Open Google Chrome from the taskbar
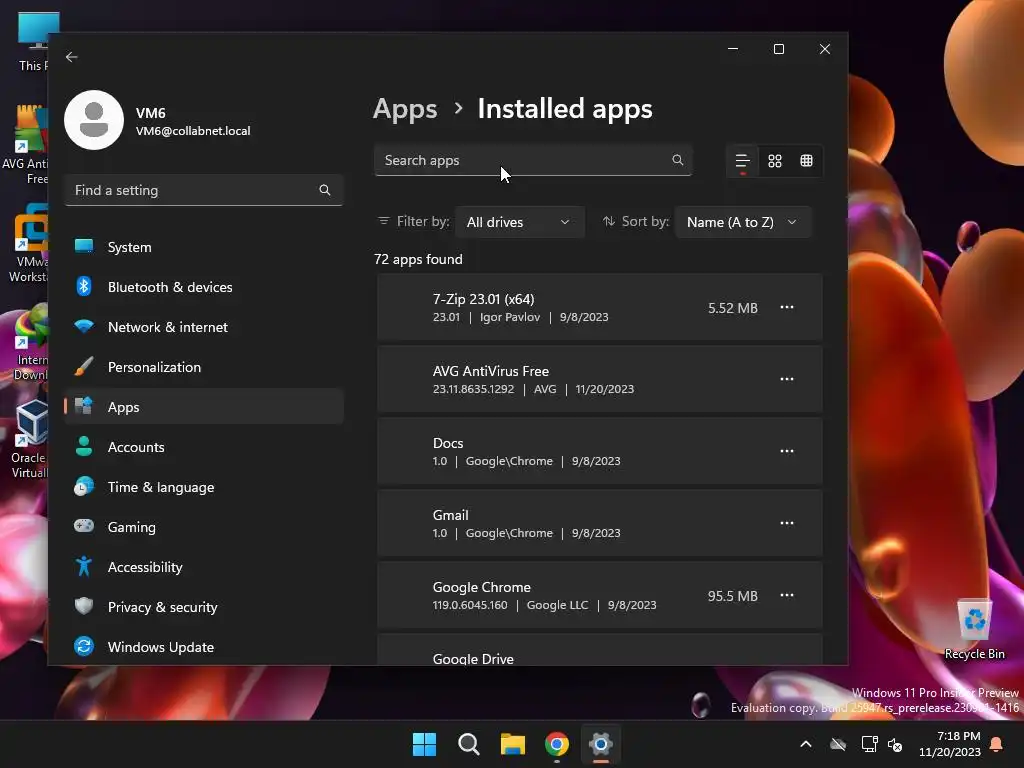Image resolution: width=1024 pixels, height=768 pixels. pyautogui.click(x=556, y=744)
